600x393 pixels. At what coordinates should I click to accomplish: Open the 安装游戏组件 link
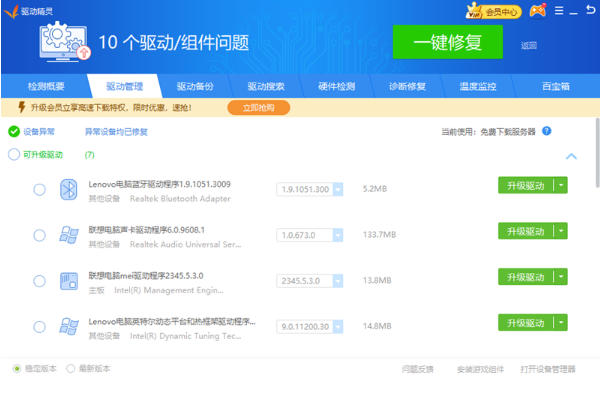pyautogui.click(x=480, y=369)
